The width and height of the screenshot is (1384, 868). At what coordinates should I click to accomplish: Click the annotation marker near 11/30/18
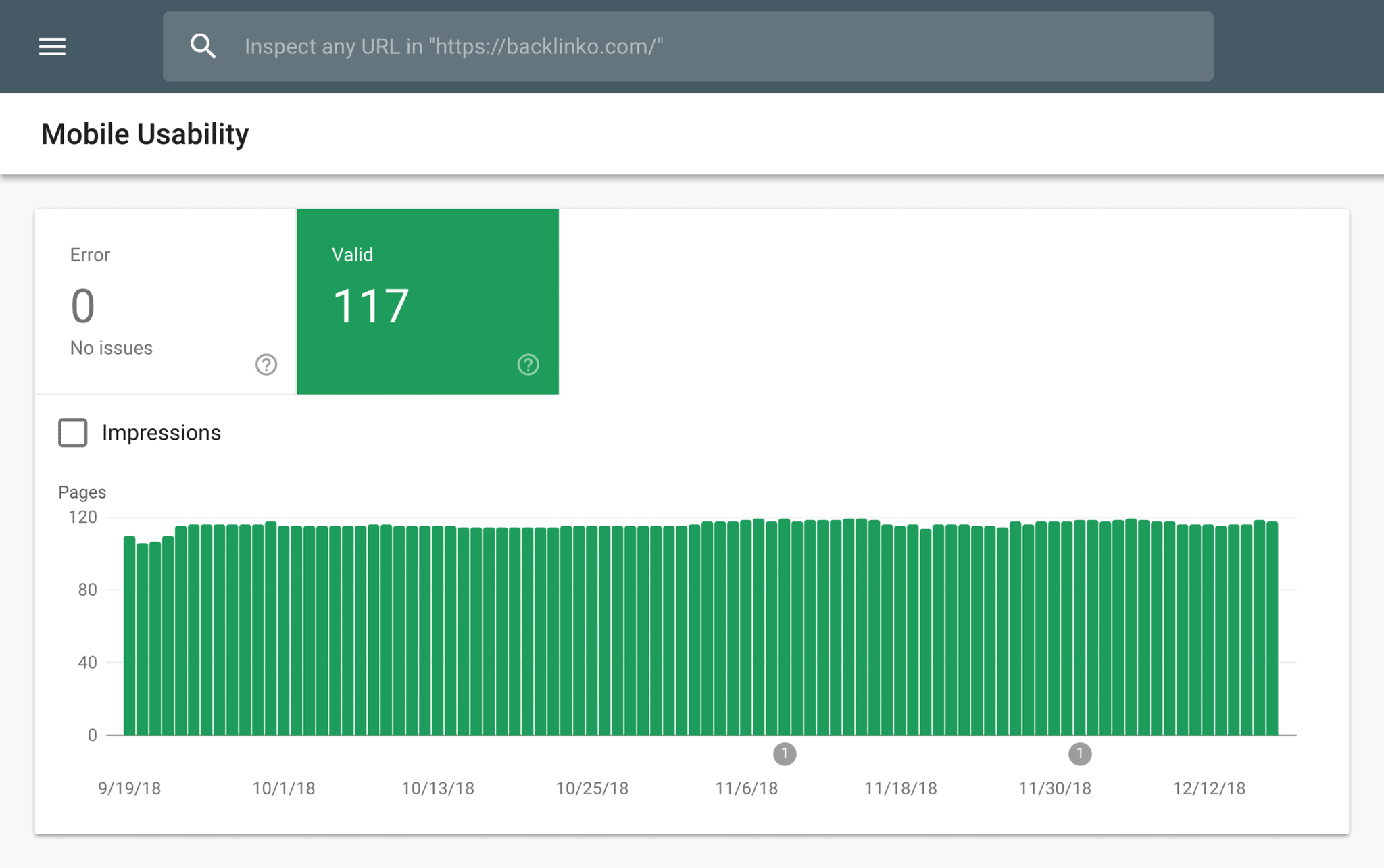(x=1079, y=754)
